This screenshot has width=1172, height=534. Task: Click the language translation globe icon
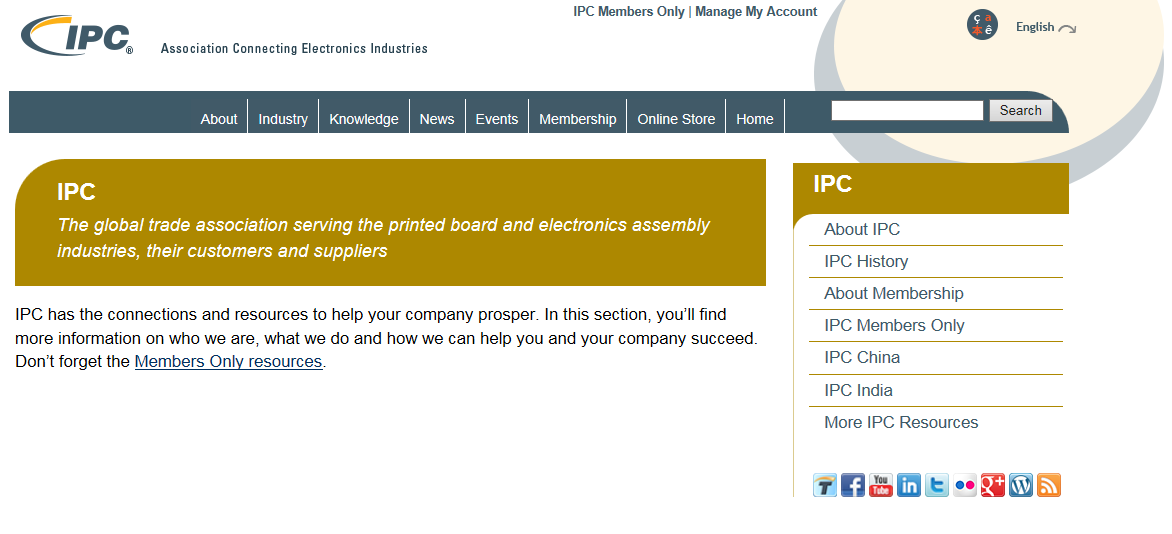coord(981,25)
